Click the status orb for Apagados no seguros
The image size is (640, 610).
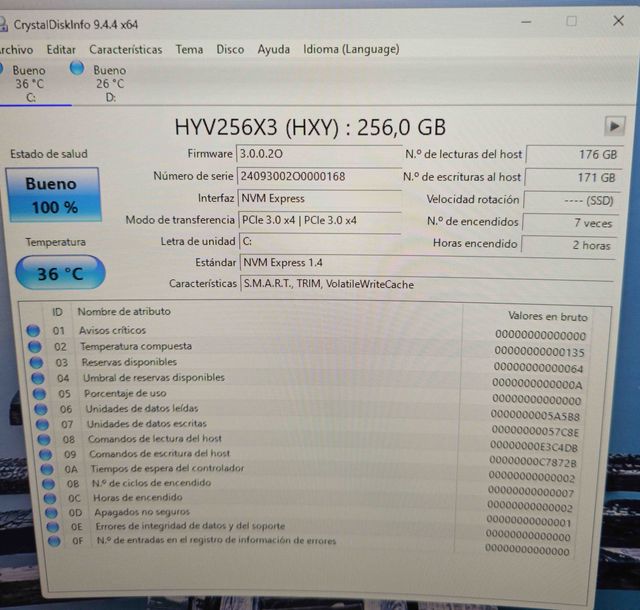tap(51, 513)
